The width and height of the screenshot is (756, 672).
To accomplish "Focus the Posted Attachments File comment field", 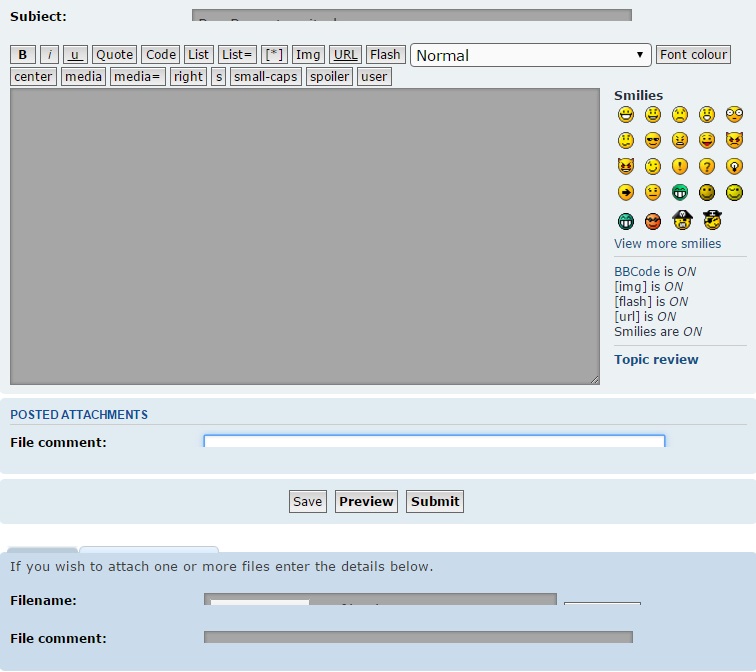I will [x=434, y=441].
